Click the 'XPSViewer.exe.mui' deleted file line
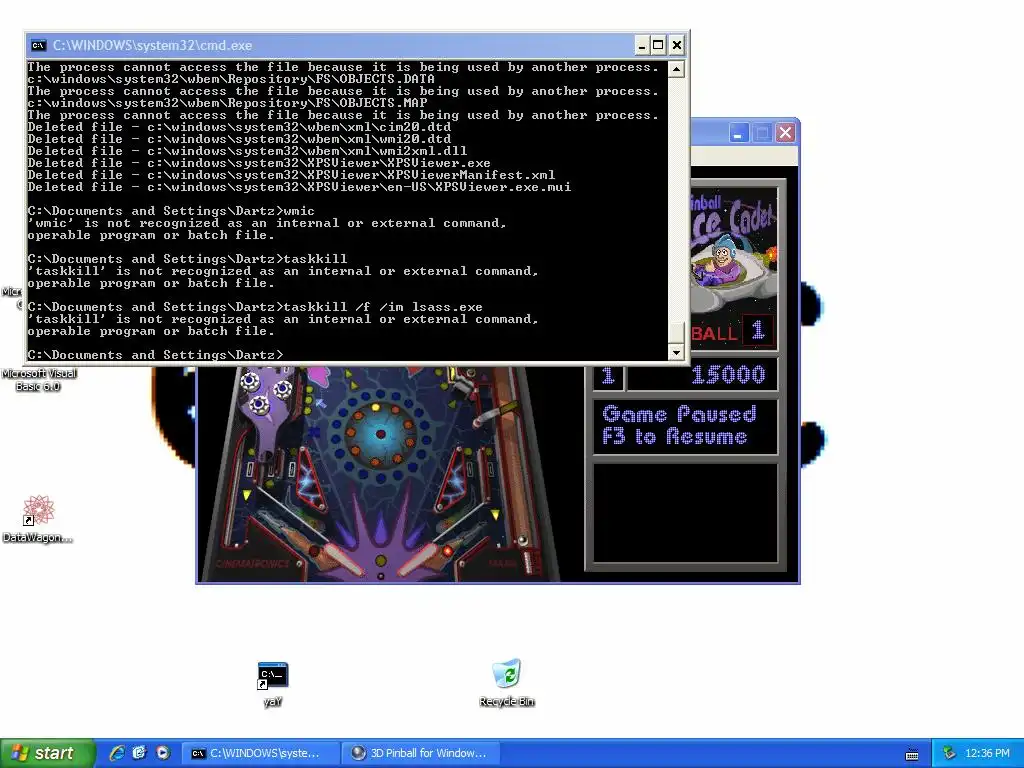Image resolution: width=1024 pixels, height=768 pixels. (299, 187)
